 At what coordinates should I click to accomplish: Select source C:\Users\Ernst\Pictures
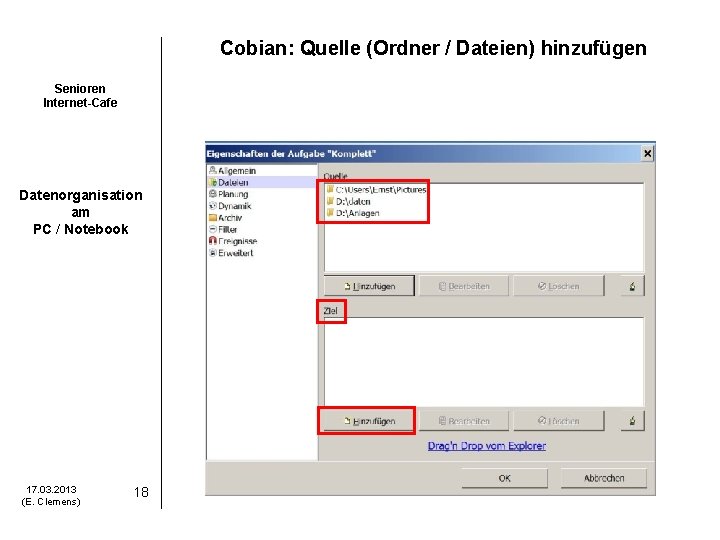pyautogui.click(x=376, y=190)
